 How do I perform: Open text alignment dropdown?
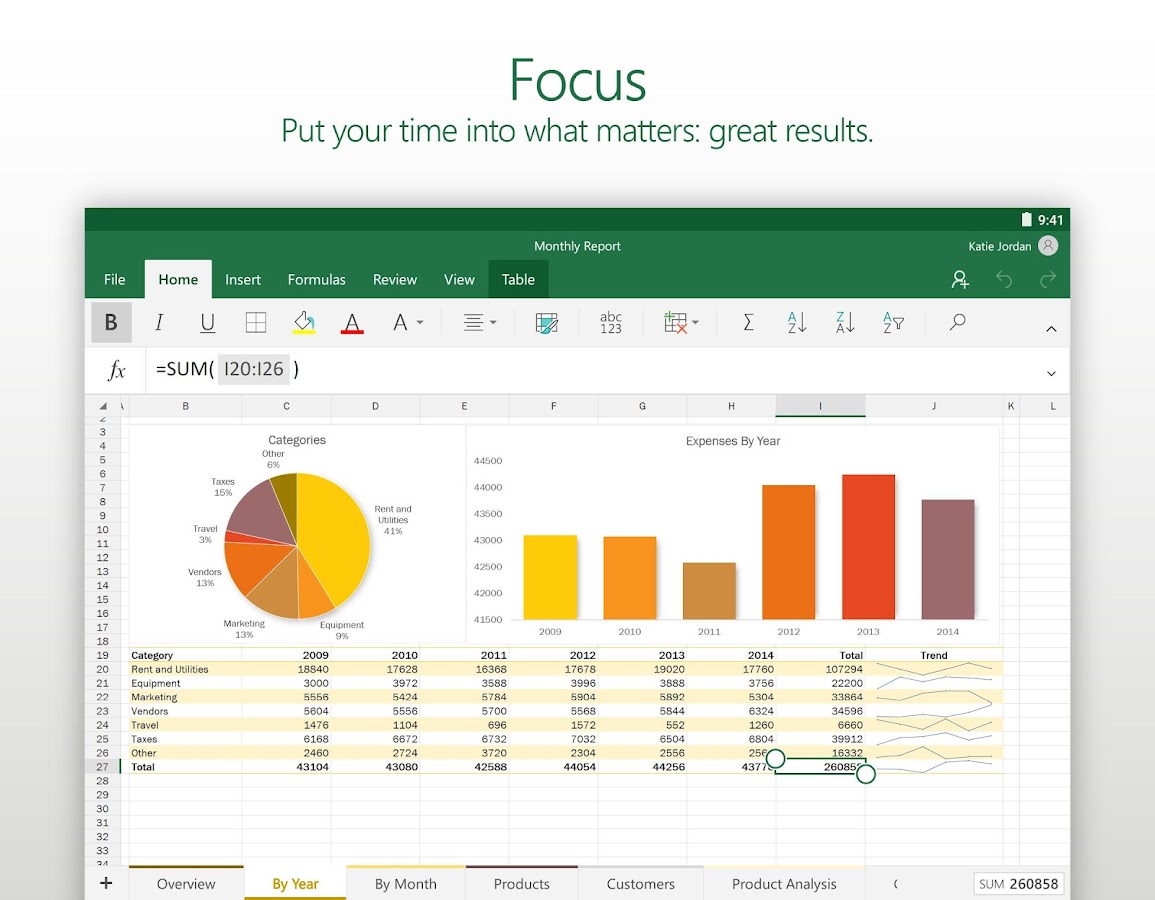[x=480, y=323]
